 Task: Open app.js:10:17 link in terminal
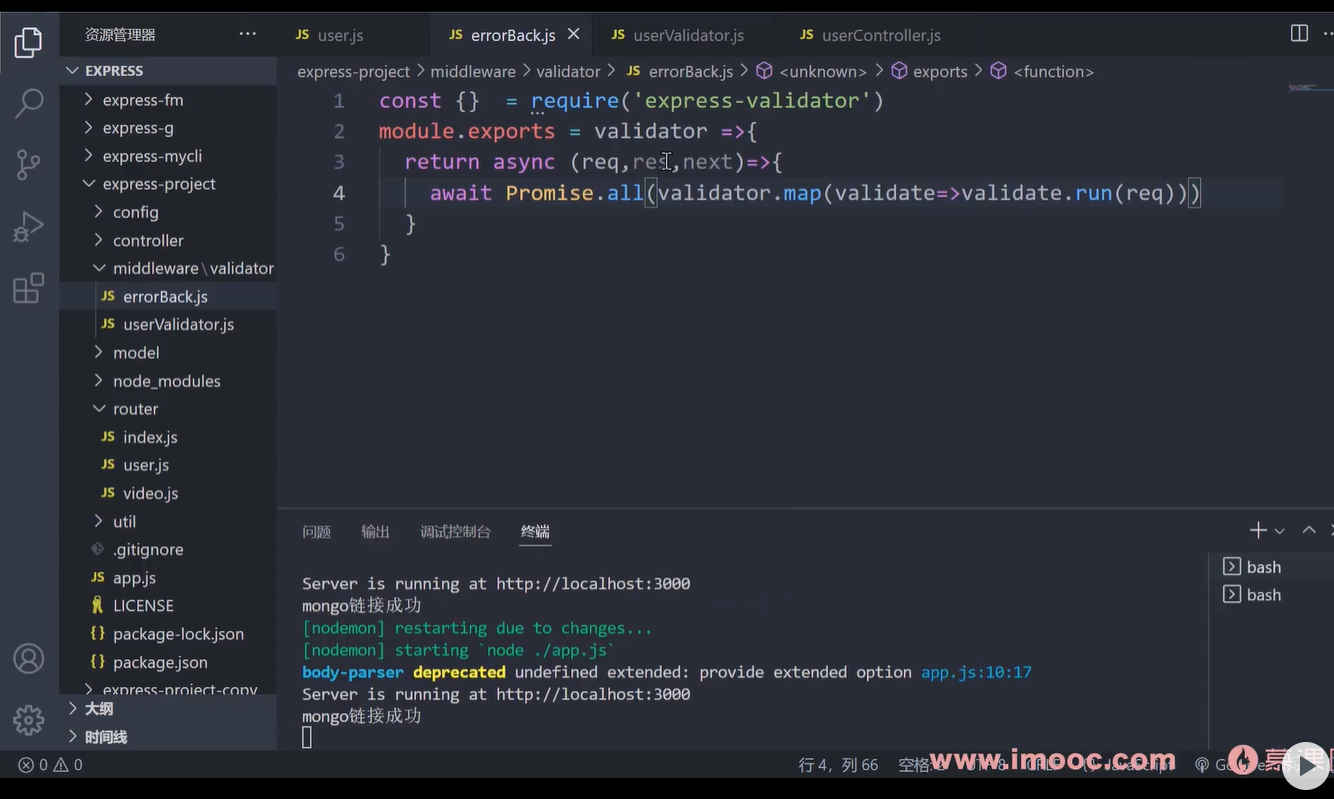click(976, 672)
